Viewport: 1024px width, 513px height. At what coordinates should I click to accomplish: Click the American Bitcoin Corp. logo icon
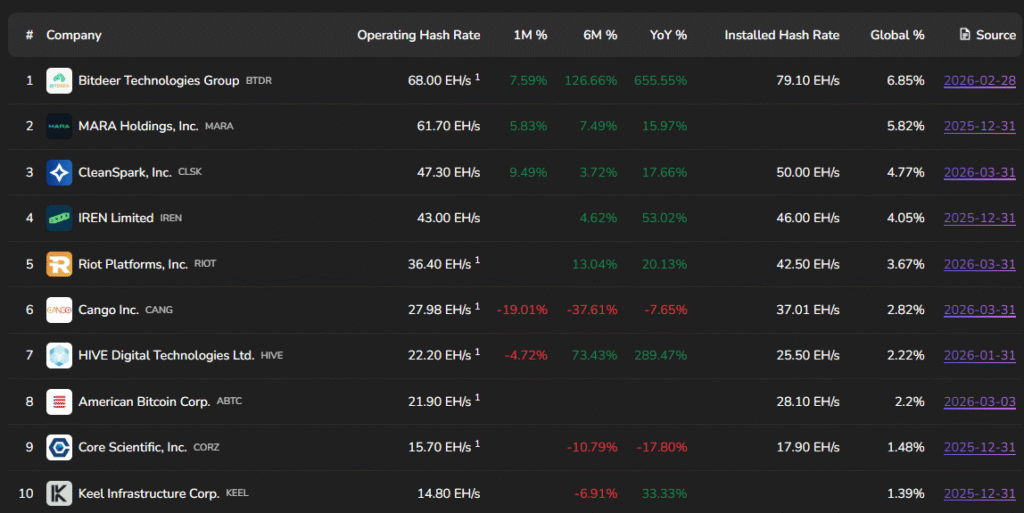pos(59,402)
